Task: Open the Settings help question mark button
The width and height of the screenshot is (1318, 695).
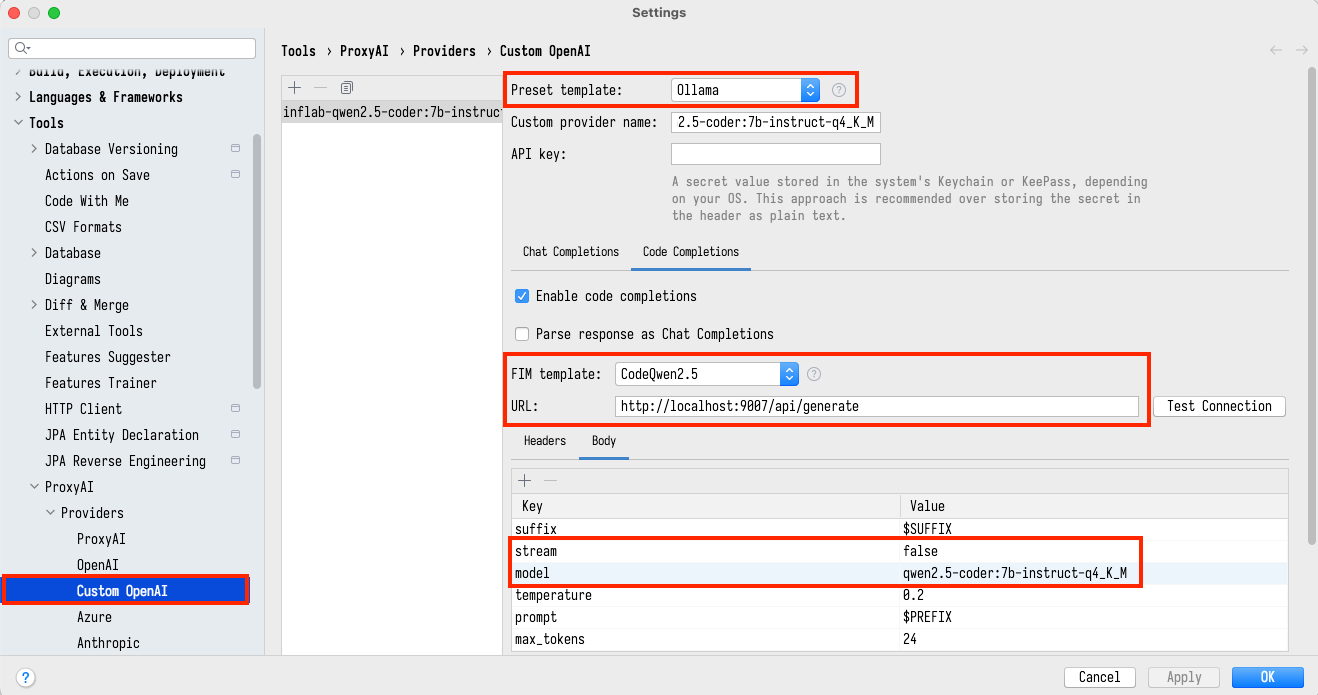Action: 26,677
